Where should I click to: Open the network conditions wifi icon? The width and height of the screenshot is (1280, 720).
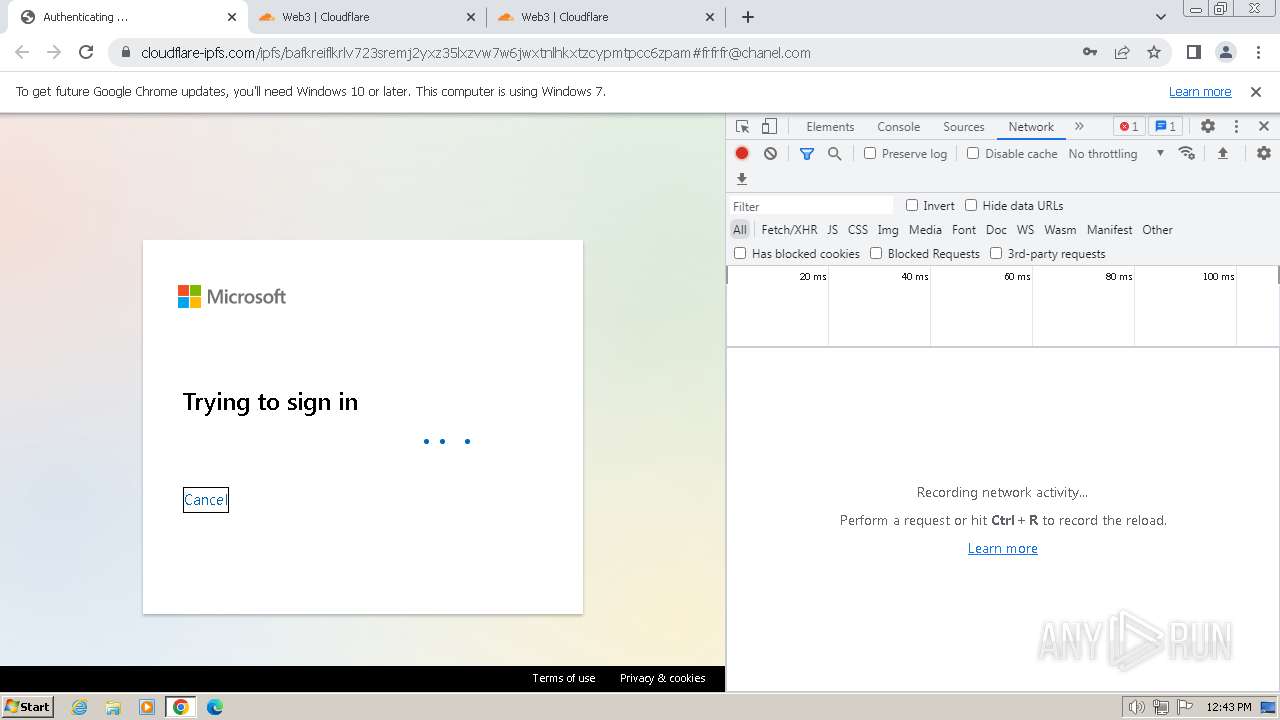point(1187,153)
